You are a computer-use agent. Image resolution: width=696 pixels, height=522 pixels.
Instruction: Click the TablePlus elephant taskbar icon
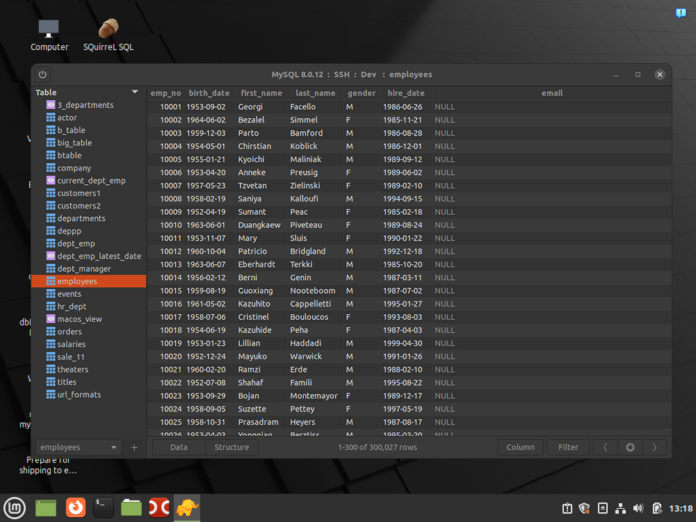pos(187,507)
